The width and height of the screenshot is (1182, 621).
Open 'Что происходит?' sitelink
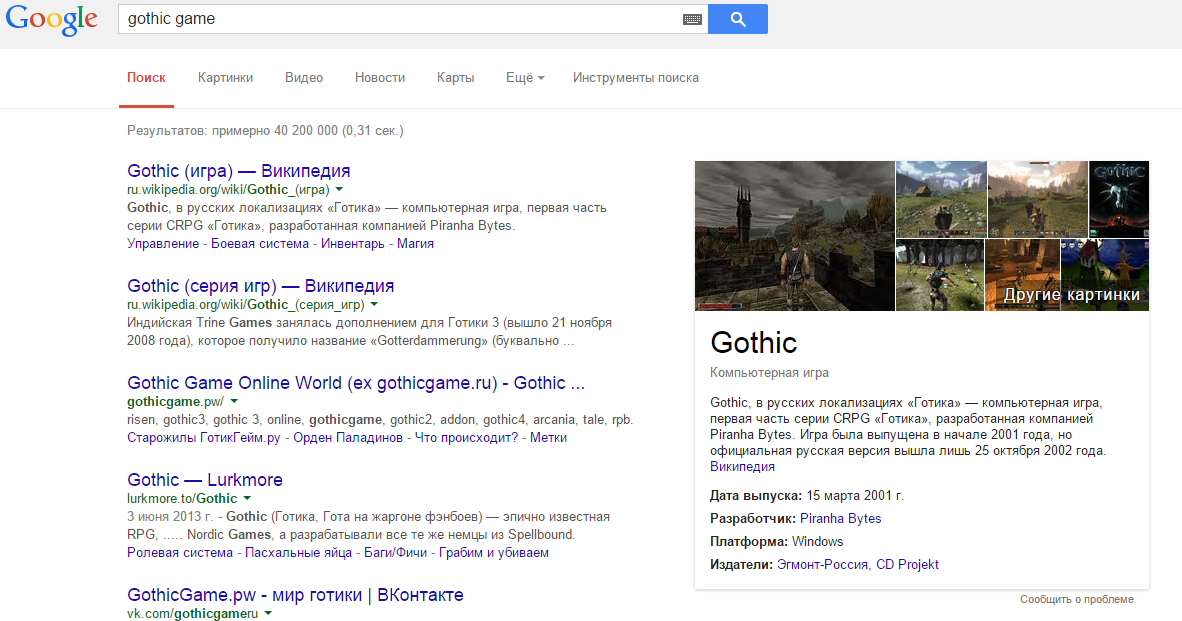467,438
